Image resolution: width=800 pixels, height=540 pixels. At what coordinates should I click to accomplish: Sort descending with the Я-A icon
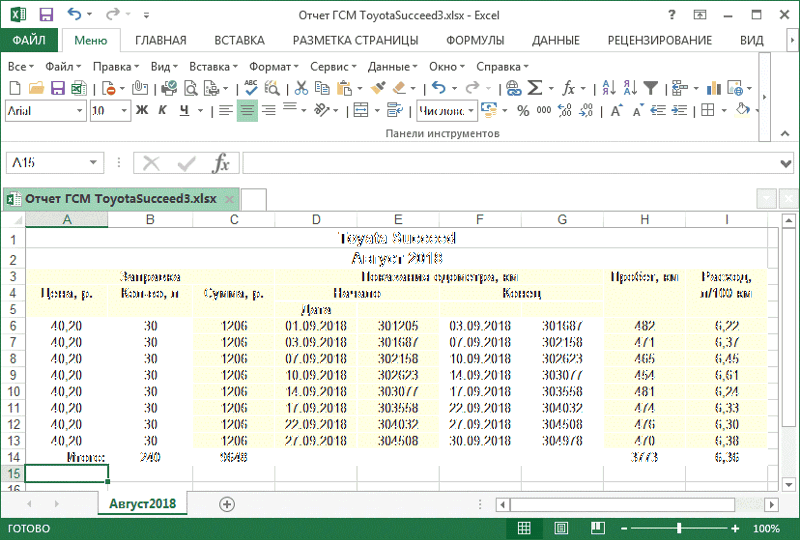click(630, 88)
